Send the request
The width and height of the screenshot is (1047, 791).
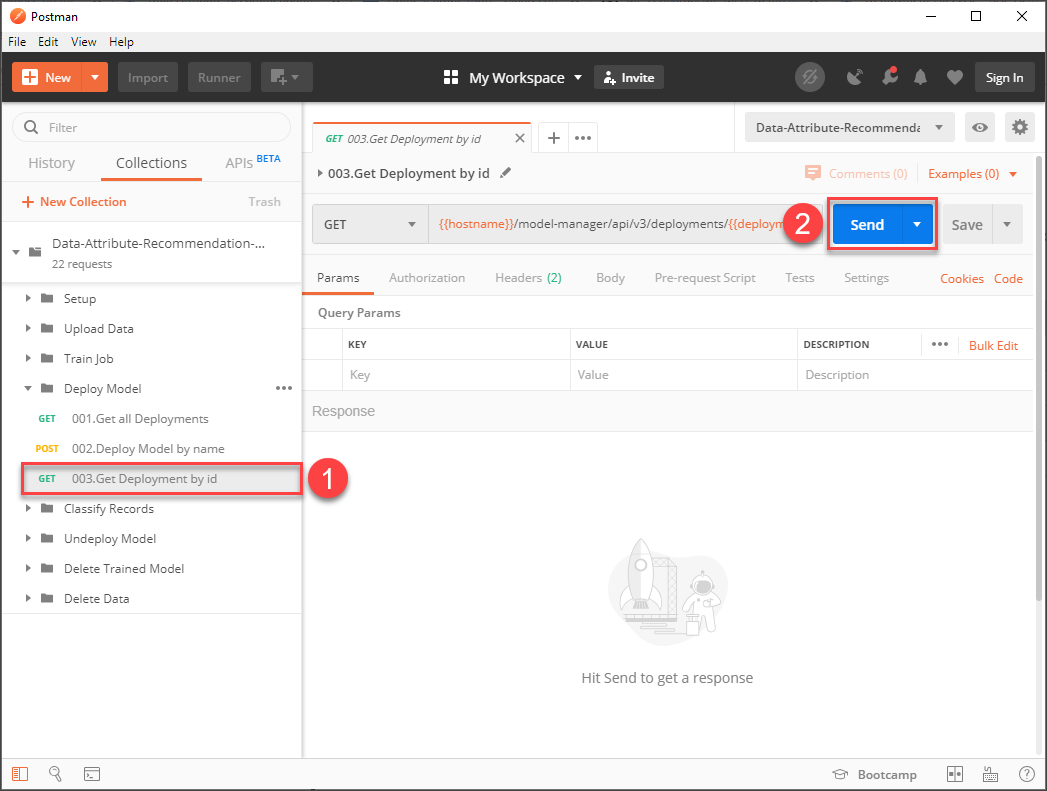[x=867, y=225]
